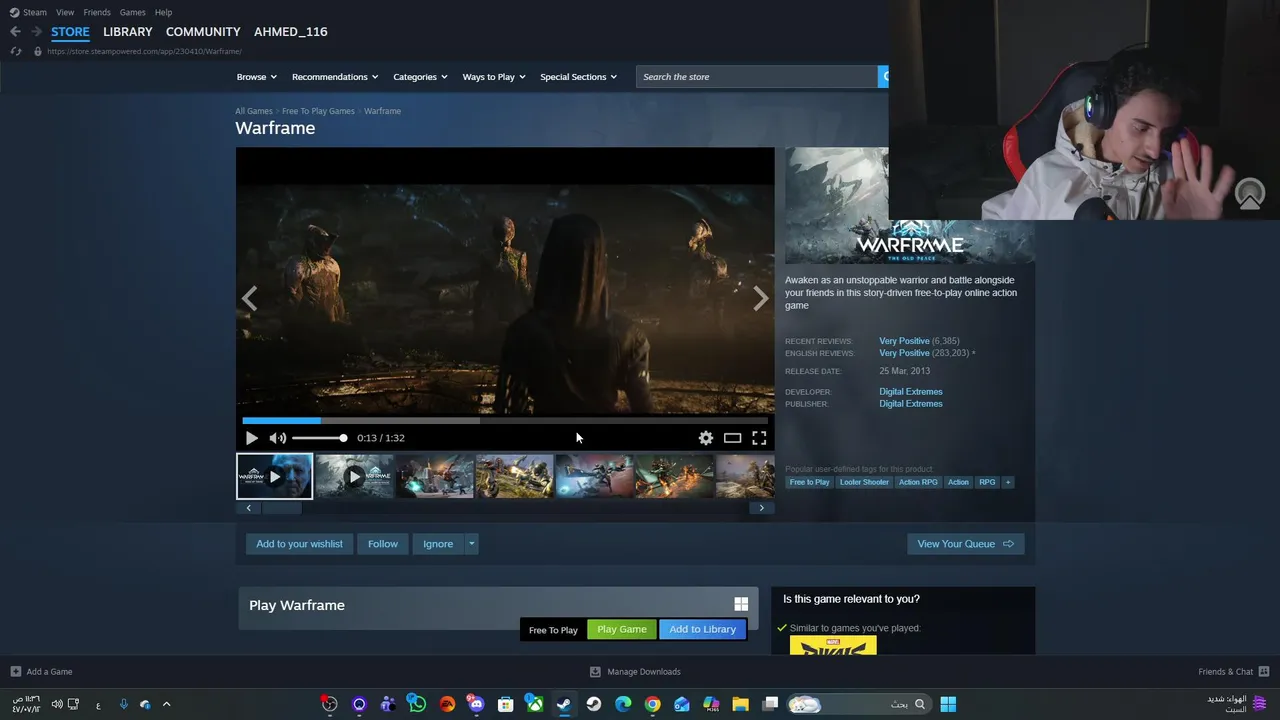Viewport: 1280px width, 720px height.
Task: Follow the Warframe game
Action: point(383,544)
